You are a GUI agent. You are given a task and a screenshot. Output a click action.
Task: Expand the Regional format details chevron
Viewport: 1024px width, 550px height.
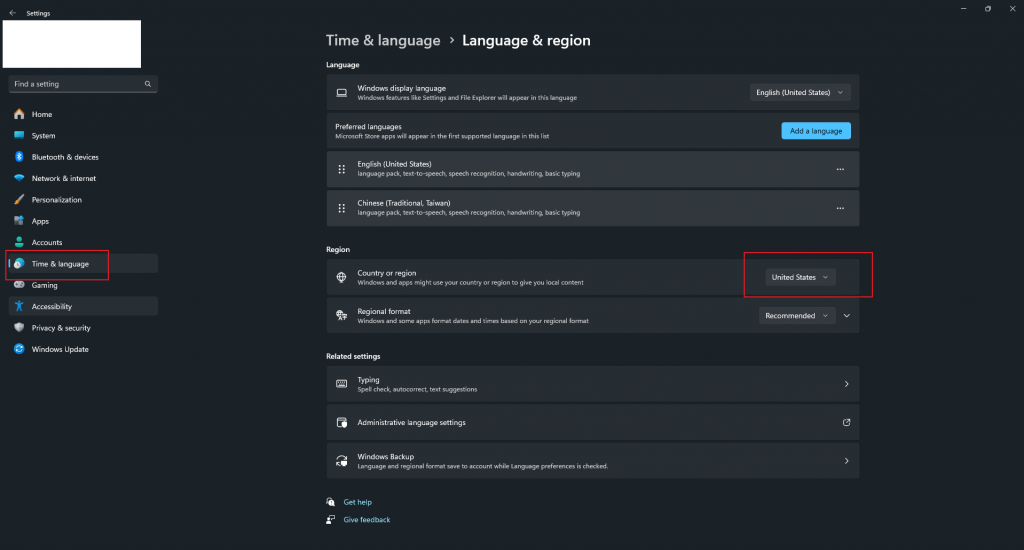click(x=846, y=315)
